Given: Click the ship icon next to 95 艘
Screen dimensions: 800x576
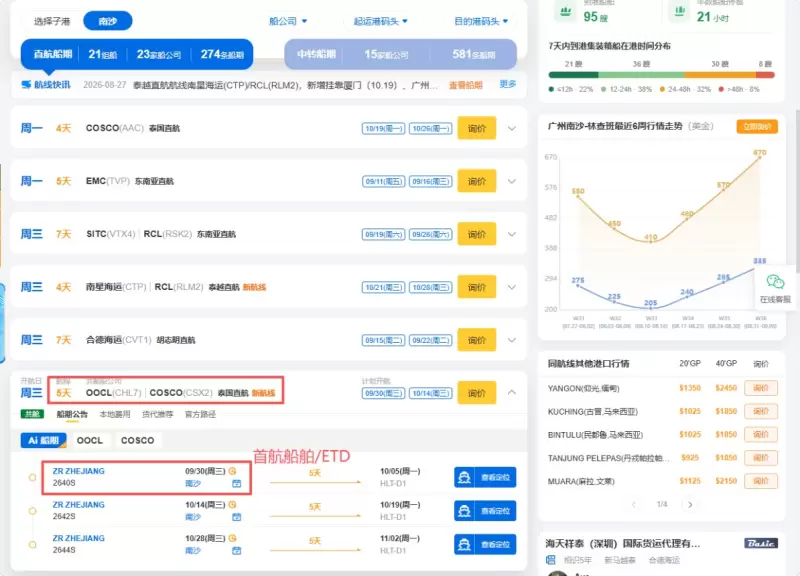Looking at the screenshot, I should (565, 12).
